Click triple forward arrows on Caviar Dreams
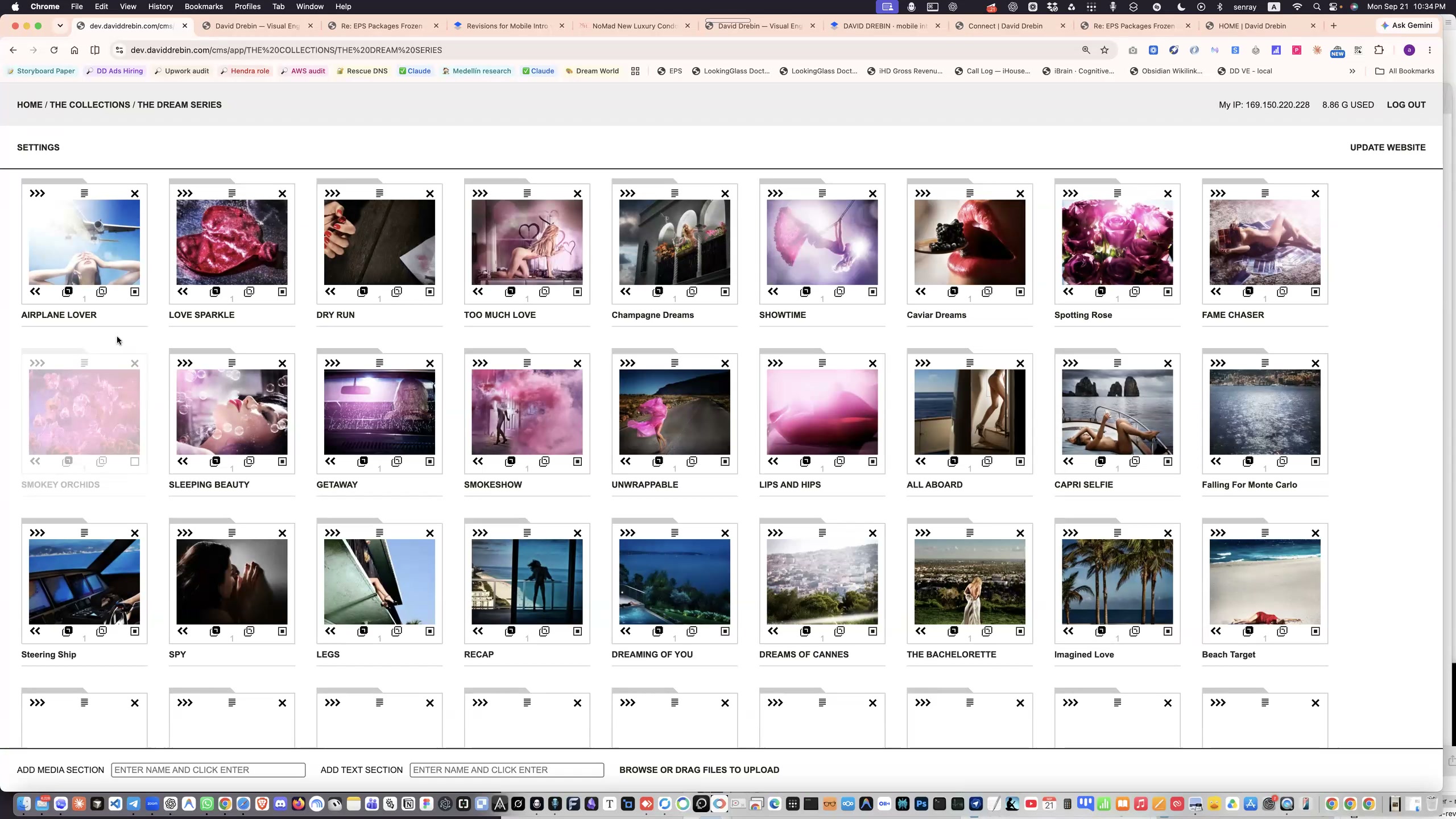This screenshot has height=819, width=1456. [923, 193]
